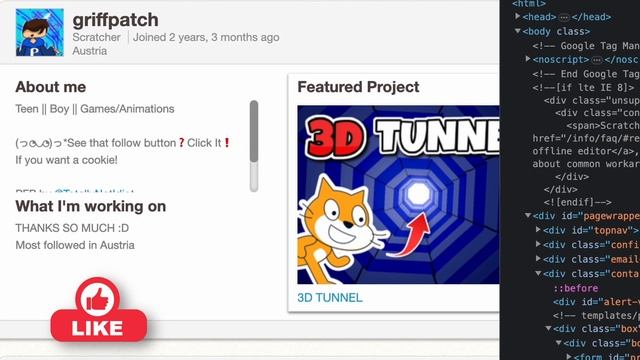Image resolution: width=640 pixels, height=360 pixels.
Task: Expand the div id topnav node
Action: [538, 230]
